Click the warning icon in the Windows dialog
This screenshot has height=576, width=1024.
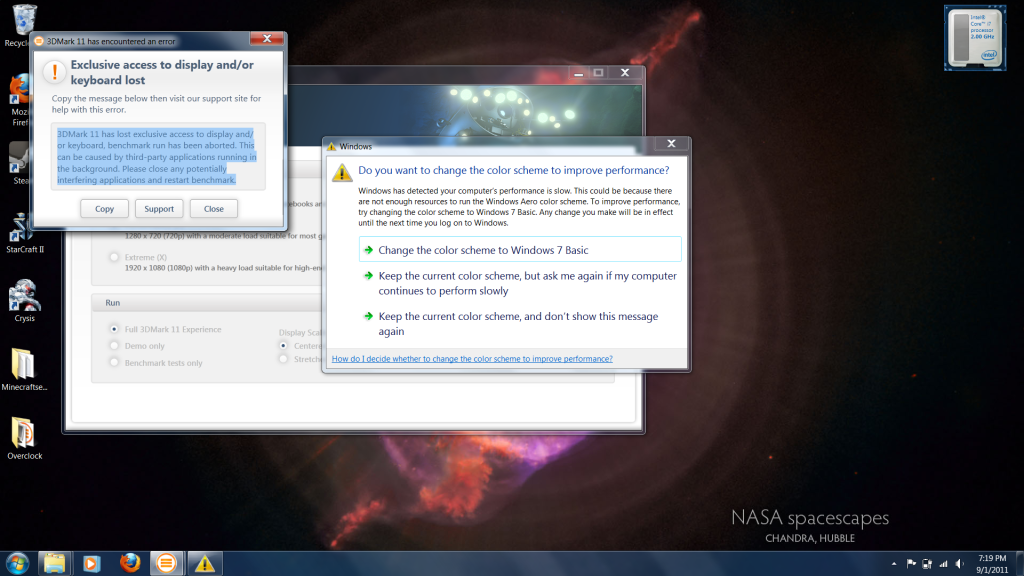tap(342, 173)
